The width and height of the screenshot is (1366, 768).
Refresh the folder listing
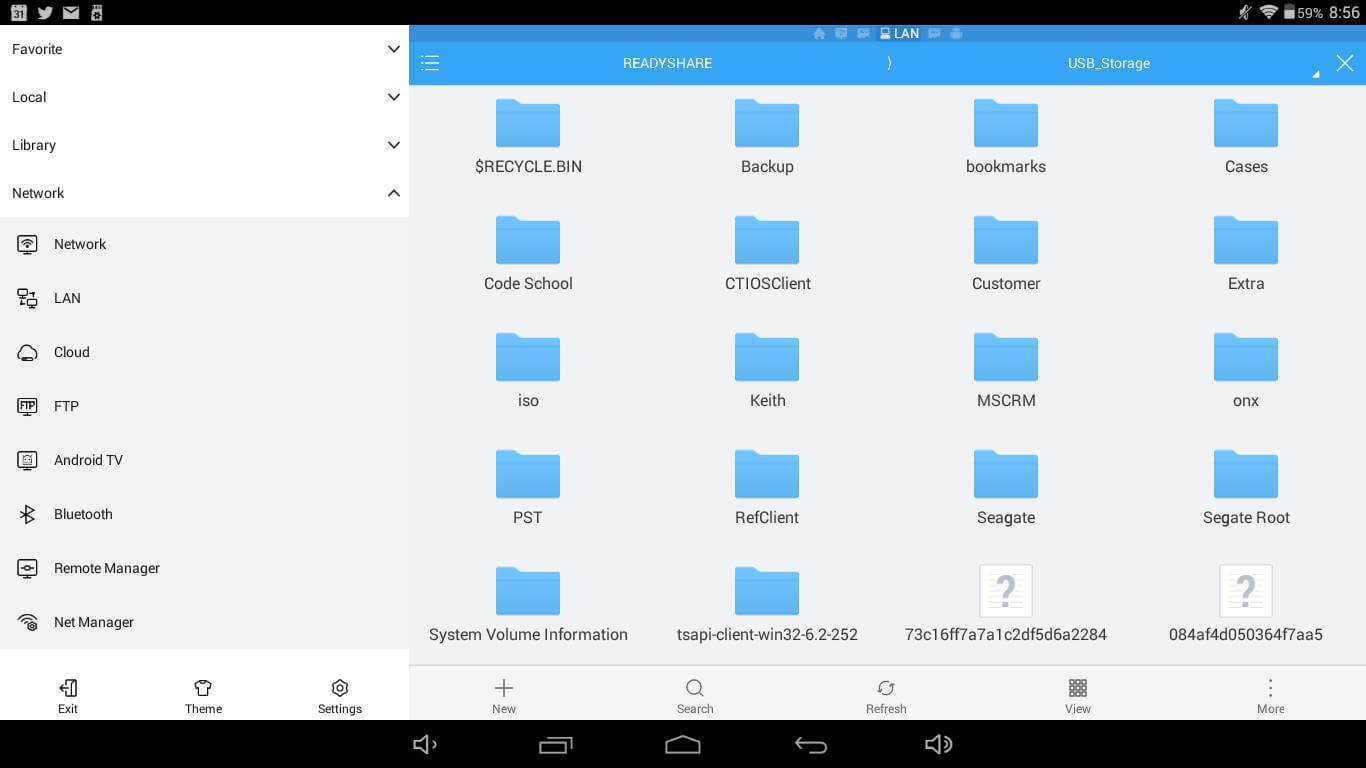point(886,695)
